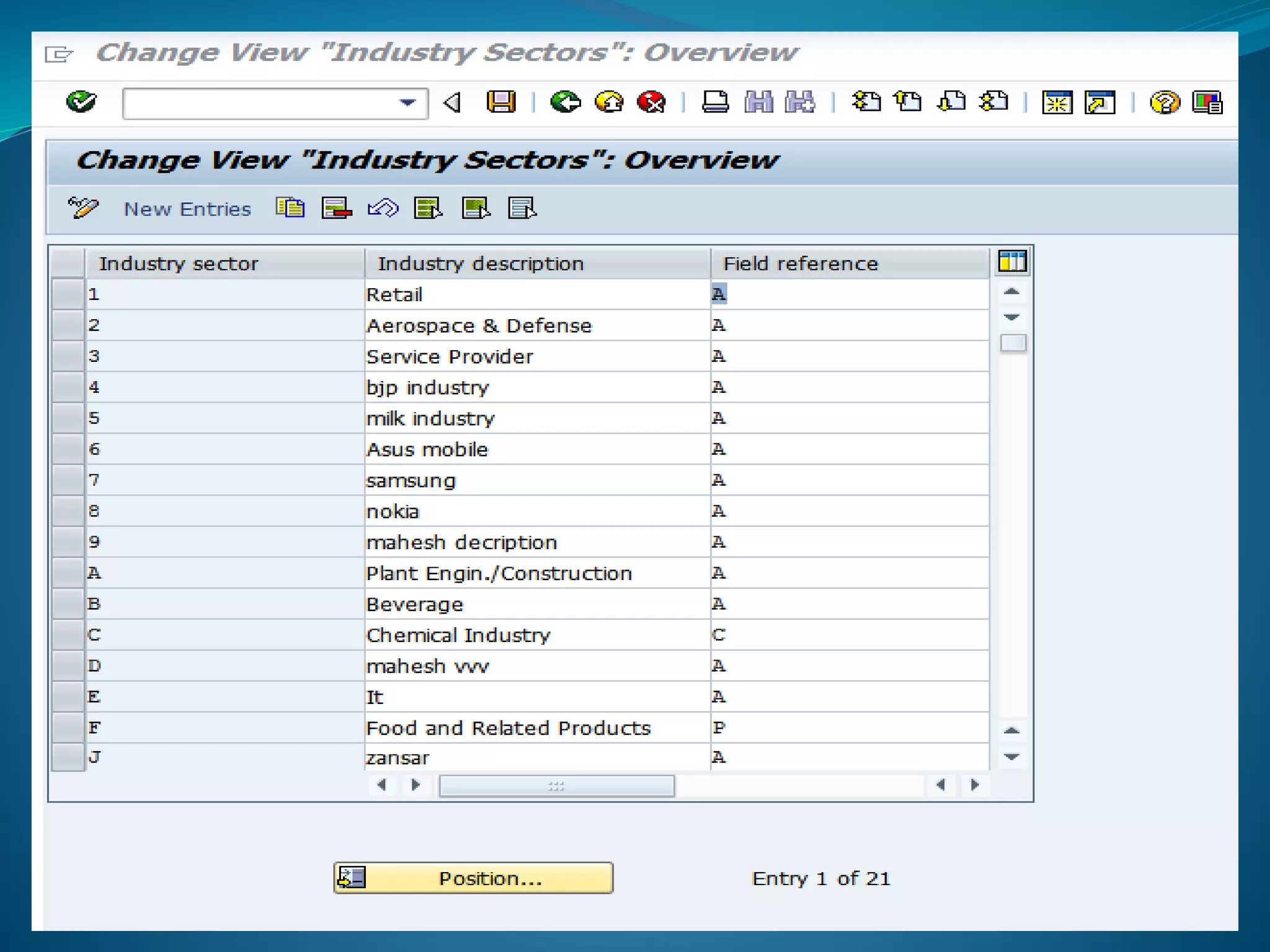This screenshot has width=1270, height=952.
Task: Click the yellow Exit up-arrow icon
Action: click(608, 102)
